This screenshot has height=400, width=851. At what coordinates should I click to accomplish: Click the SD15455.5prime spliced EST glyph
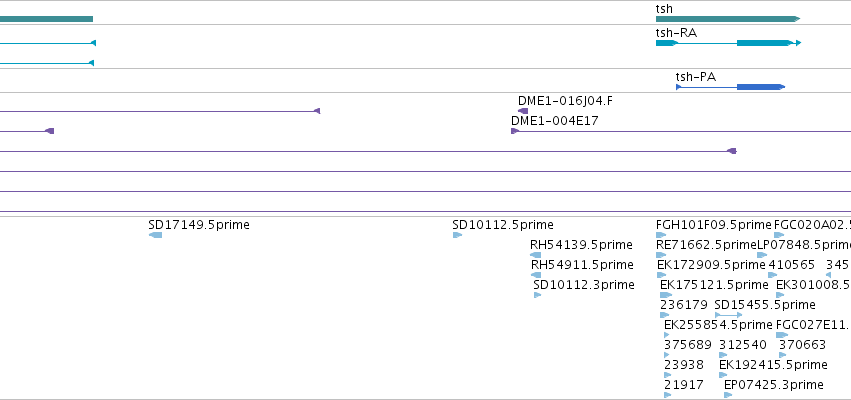(x=728, y=315)
